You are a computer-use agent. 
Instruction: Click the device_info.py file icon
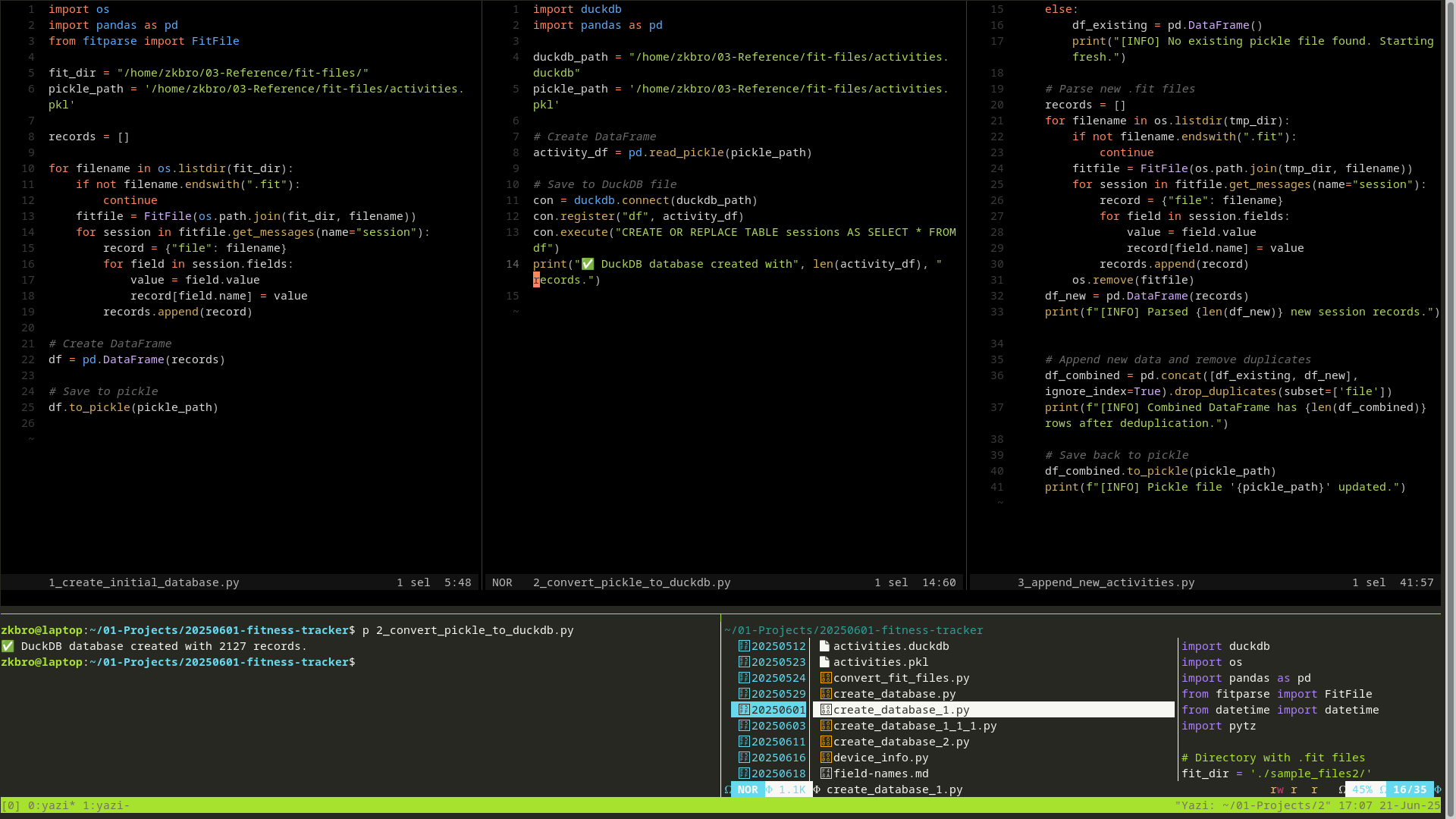pyautogui.click(x=826, y=758)
